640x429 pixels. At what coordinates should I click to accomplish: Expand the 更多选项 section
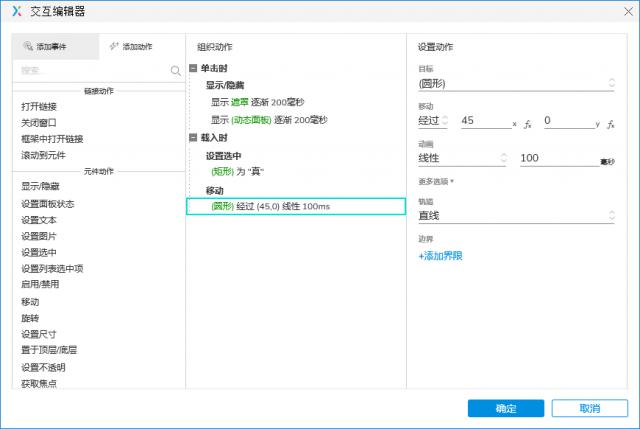pyautogui.click(x=436, y=181)
